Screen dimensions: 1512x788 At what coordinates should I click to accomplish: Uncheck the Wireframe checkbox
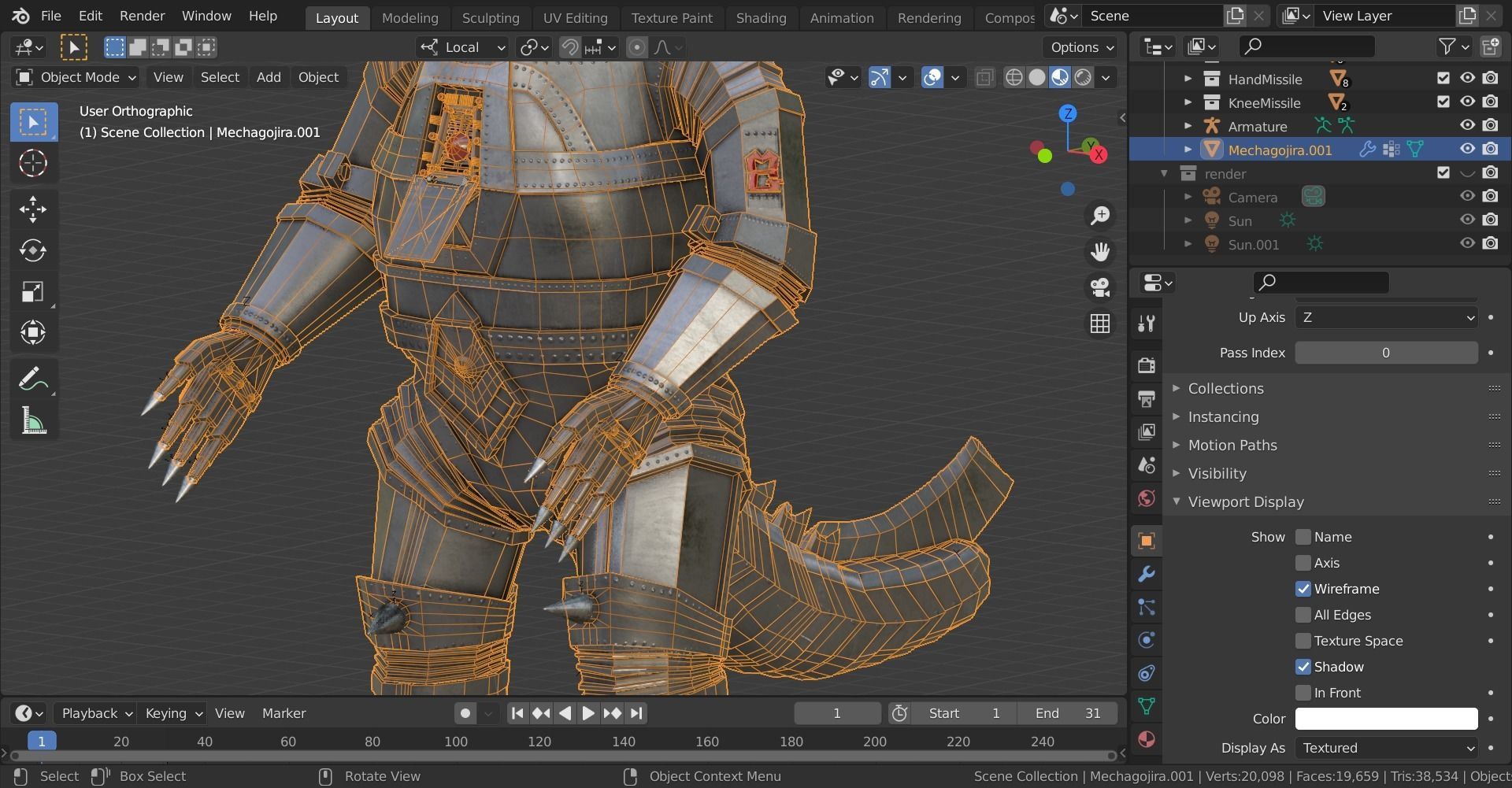point(1303,589)
